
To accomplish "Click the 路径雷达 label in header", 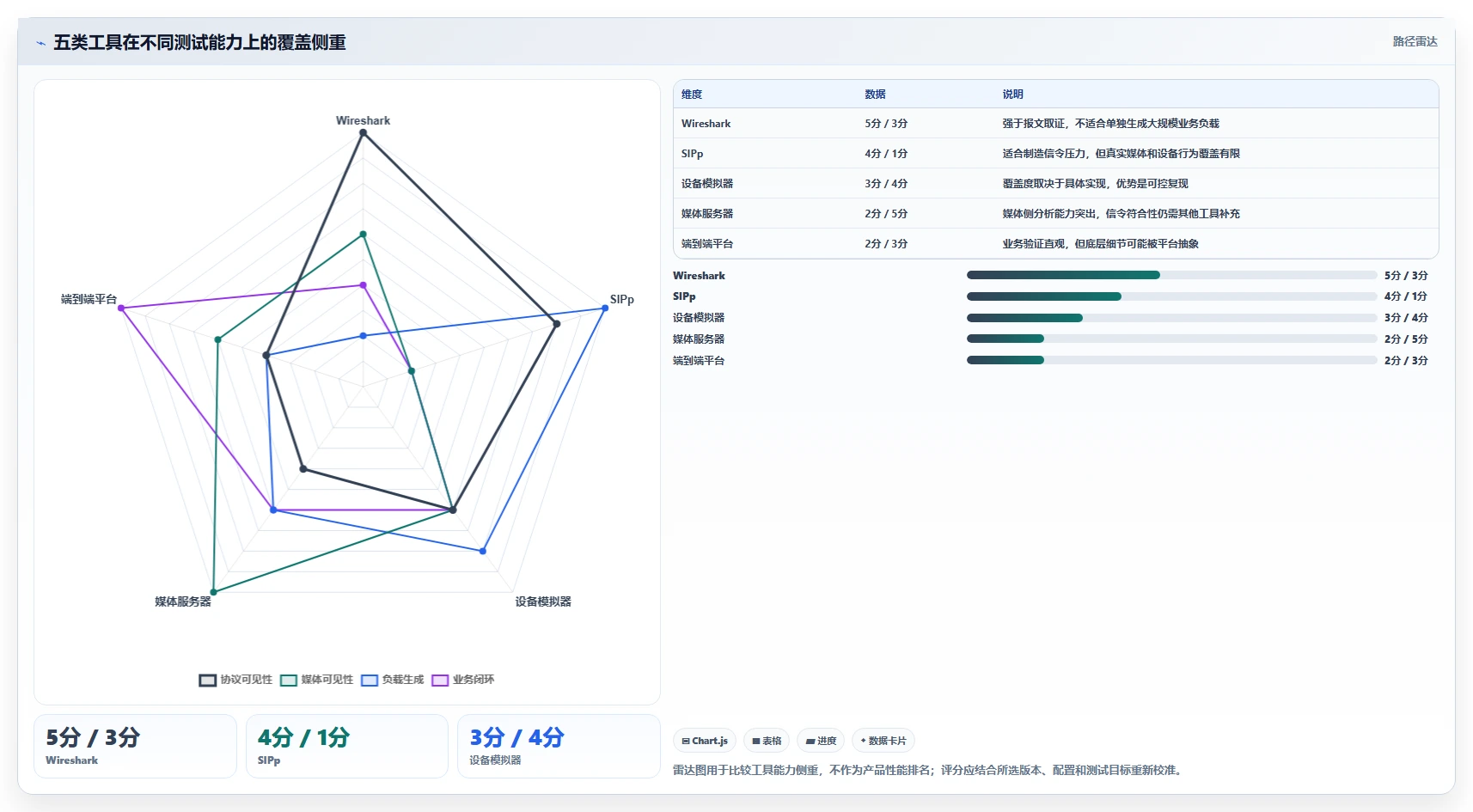I will (x=1415, y=41).
